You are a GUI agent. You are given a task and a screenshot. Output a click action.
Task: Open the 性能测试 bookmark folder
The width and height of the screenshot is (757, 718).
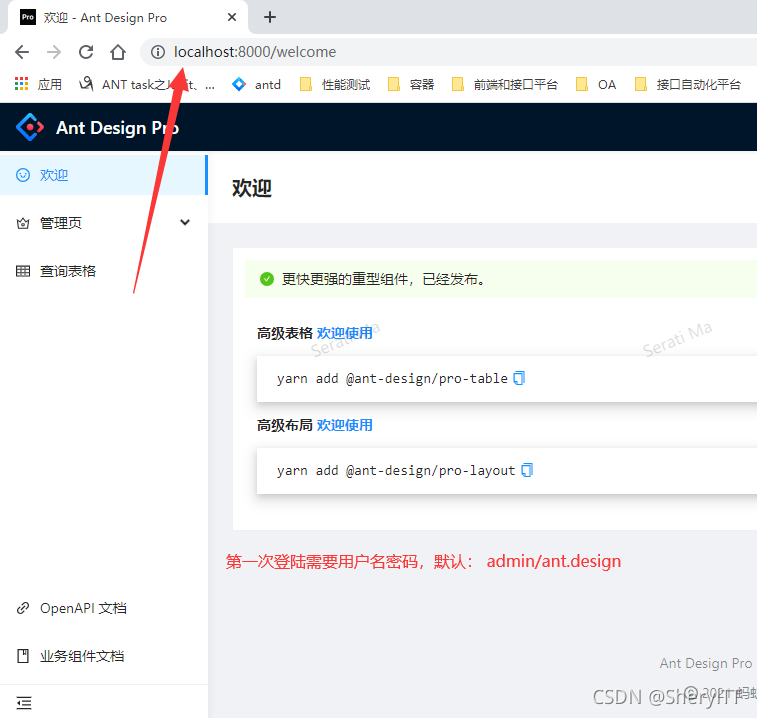[x=335, y=84]
